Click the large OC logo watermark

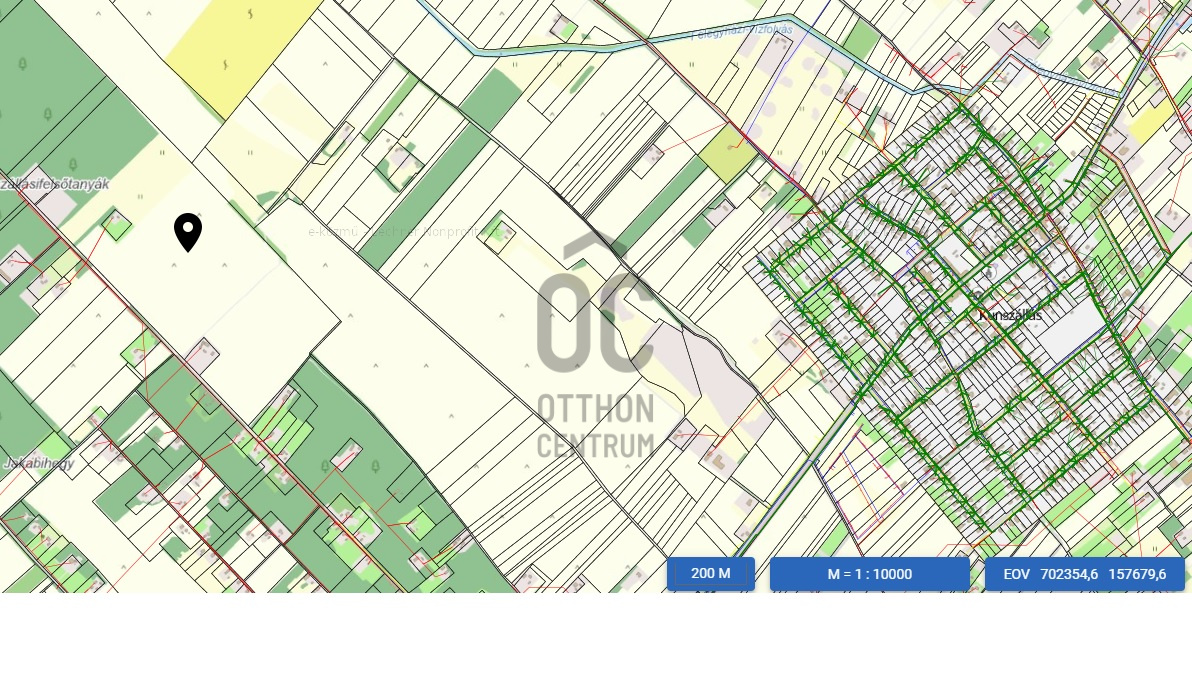[x=595, y=311]
